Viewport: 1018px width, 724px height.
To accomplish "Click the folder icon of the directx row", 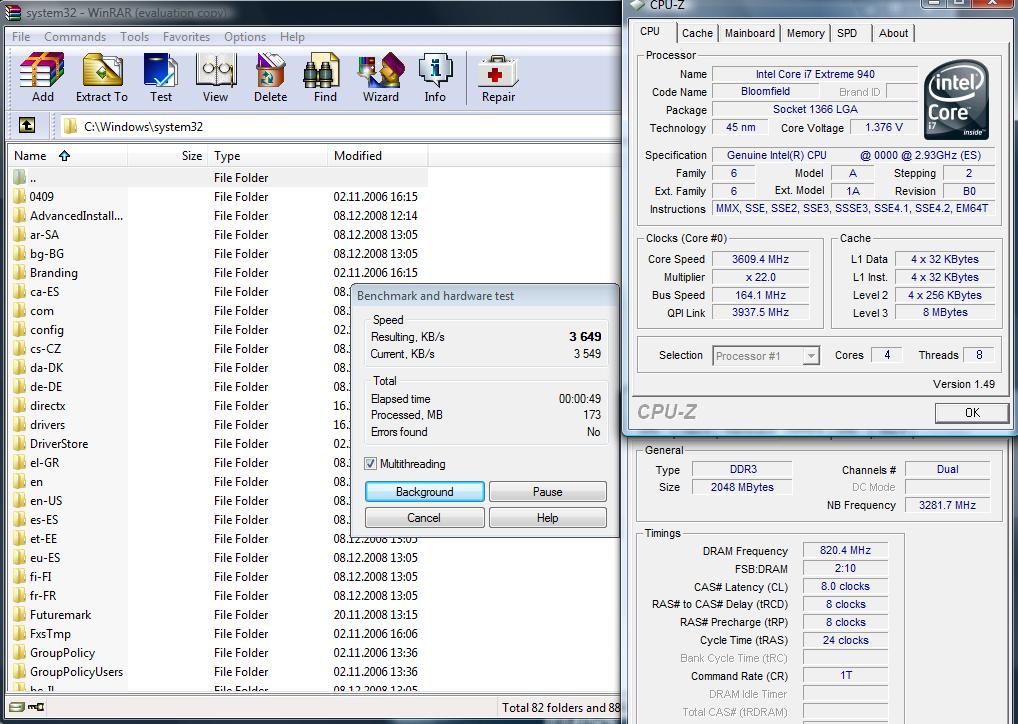I will point(19,406).
